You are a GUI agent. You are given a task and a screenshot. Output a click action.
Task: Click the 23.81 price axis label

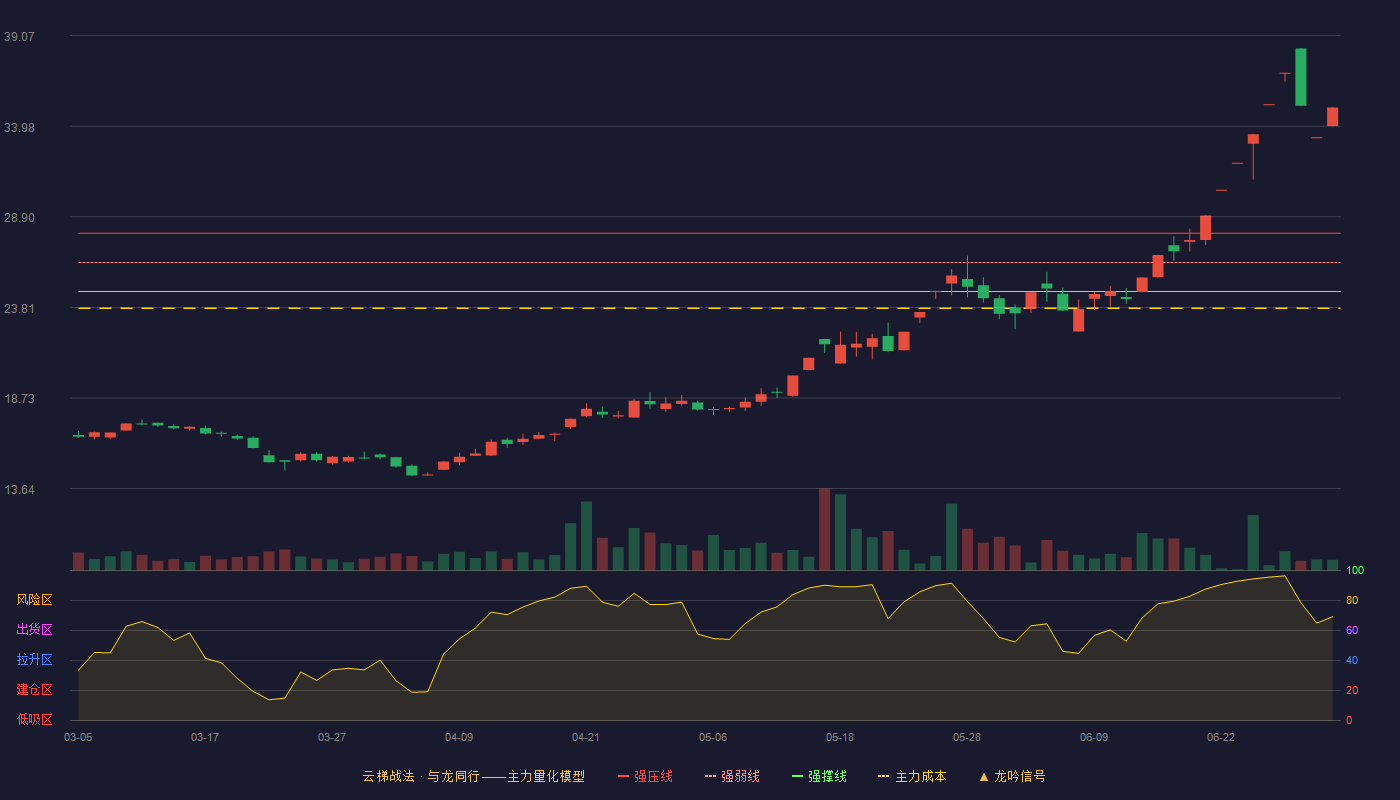point(19,308)
